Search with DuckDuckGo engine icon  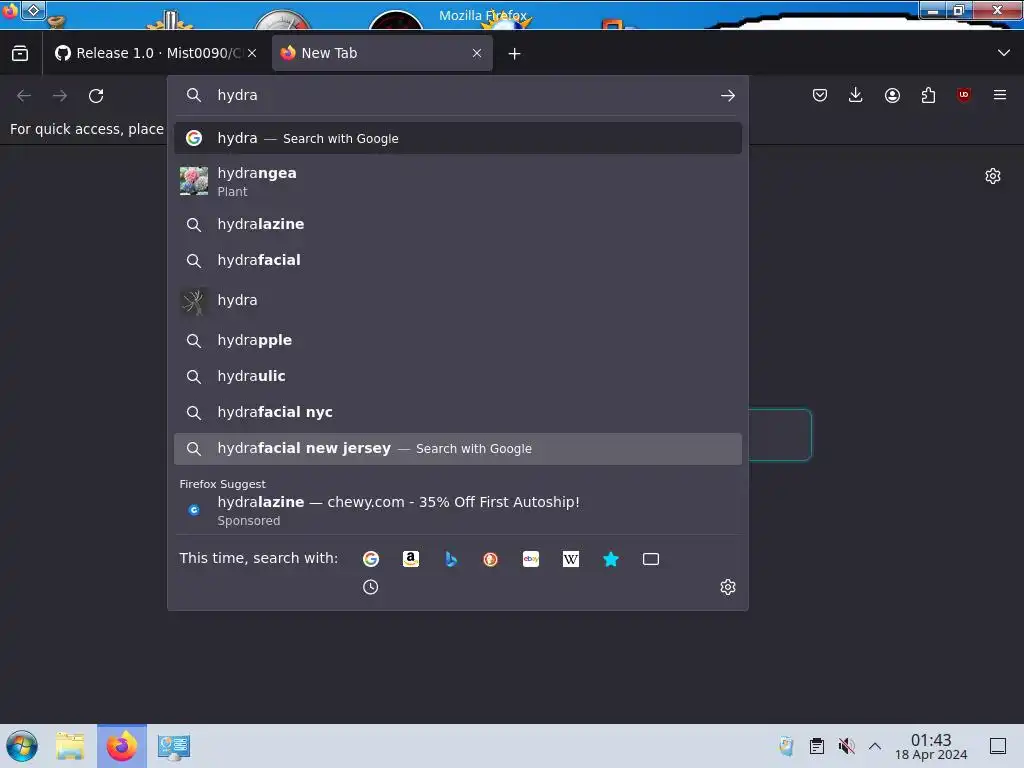490,559
